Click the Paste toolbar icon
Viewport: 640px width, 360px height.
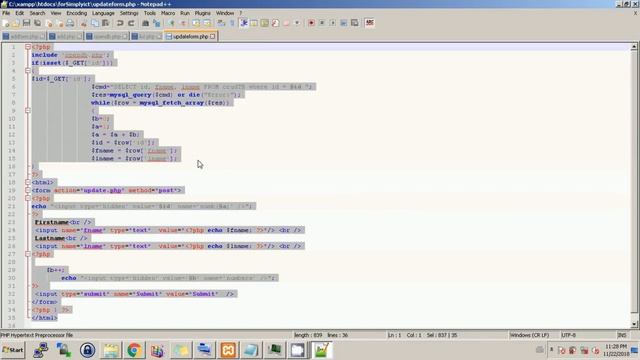(105, 23)
